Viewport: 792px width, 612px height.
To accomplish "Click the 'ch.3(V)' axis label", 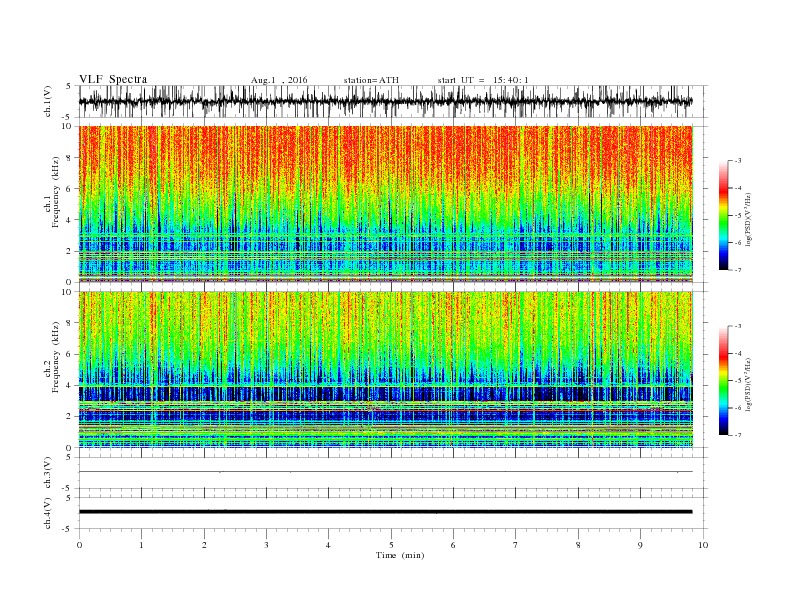I will click(48, 473).
